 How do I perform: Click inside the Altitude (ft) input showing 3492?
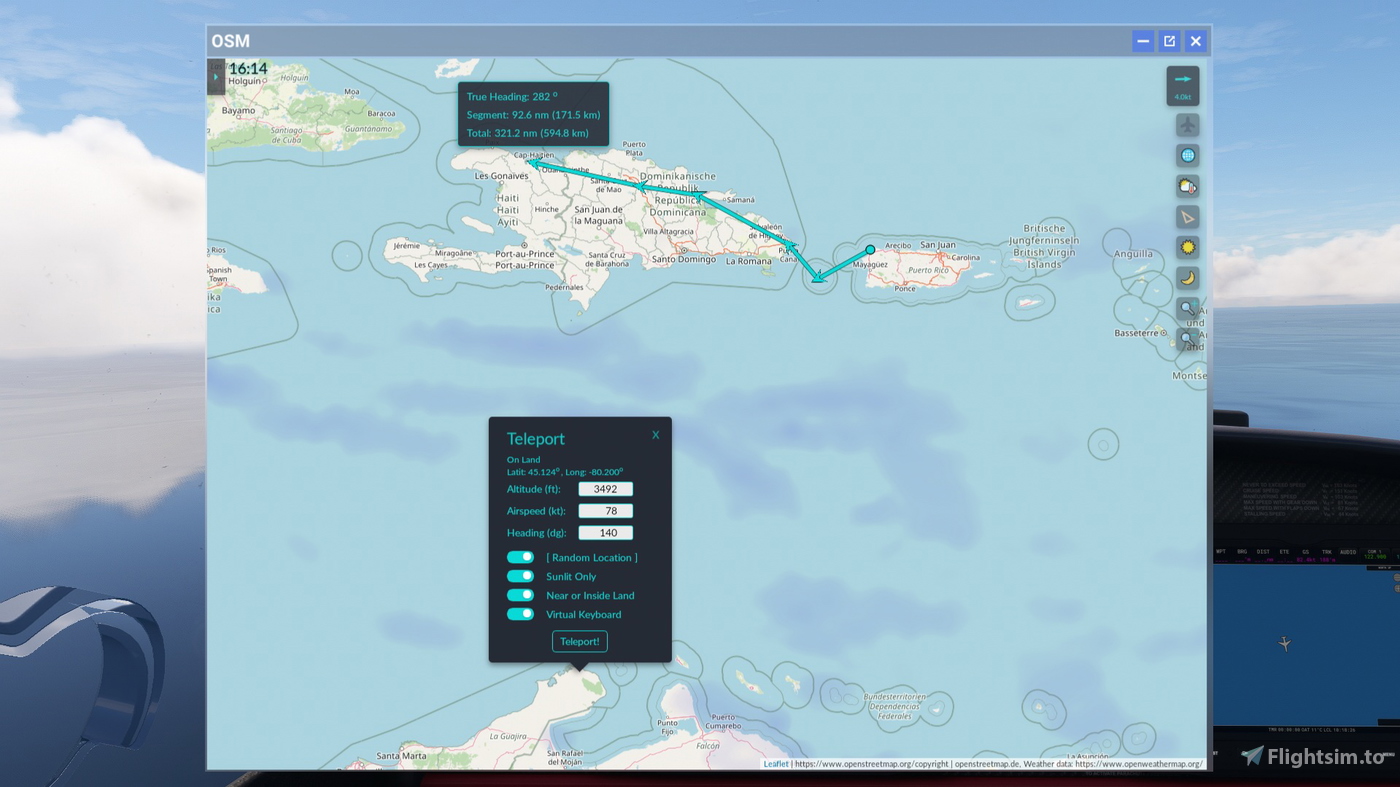pos(605,488)
